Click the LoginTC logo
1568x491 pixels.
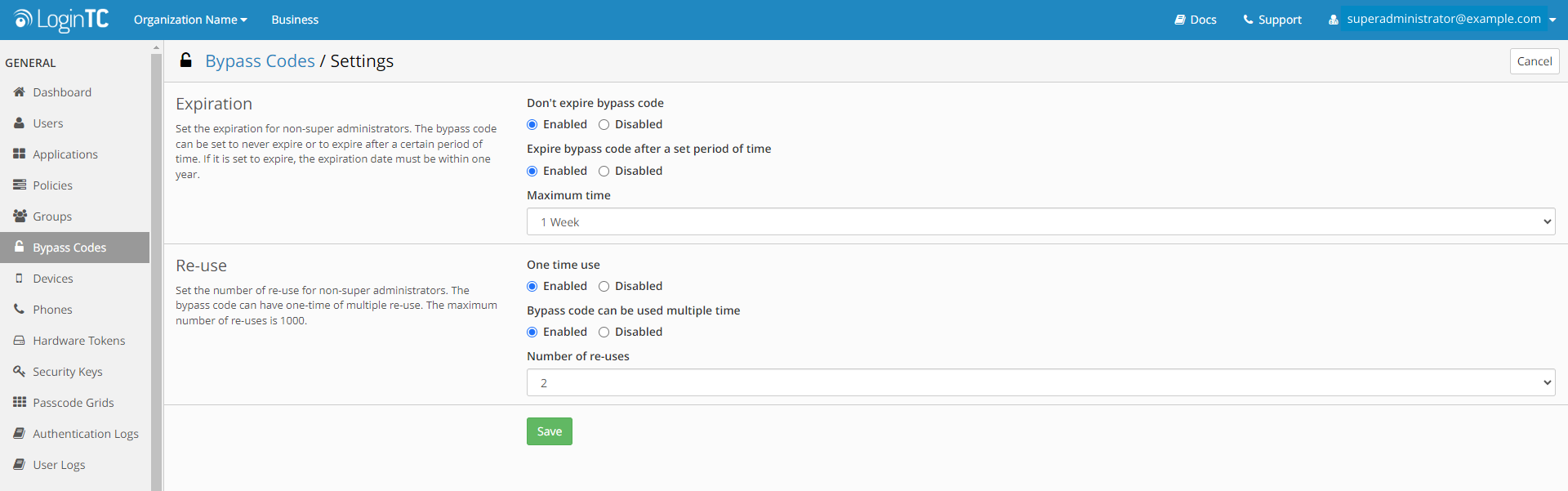[61, 19]
